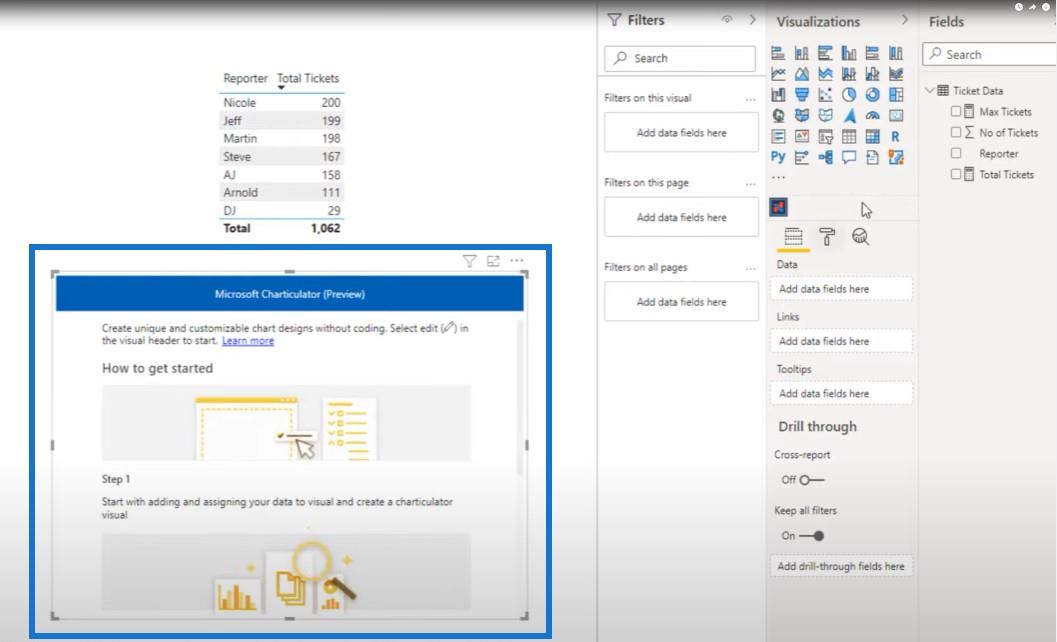1057x642 pixels.
Task: Open Get more visuals ellipsis
Action: tap(778, 177)
